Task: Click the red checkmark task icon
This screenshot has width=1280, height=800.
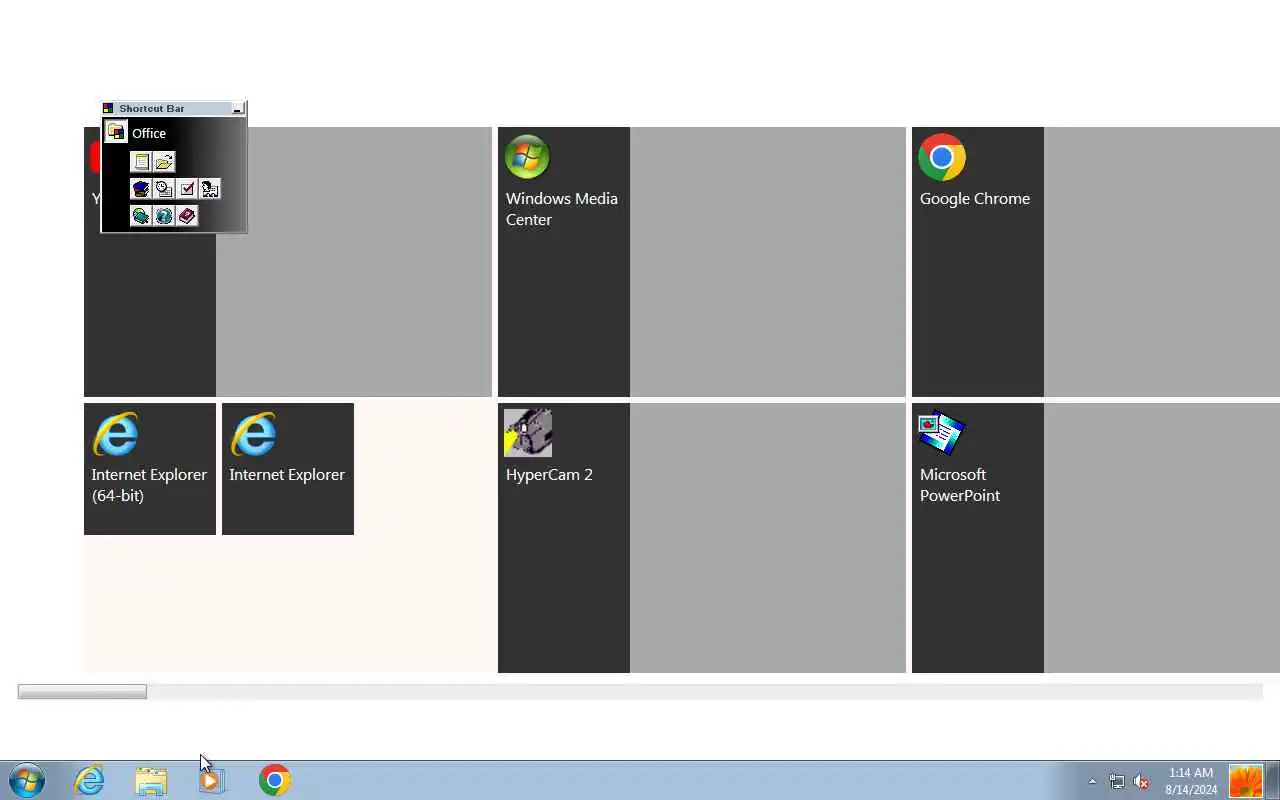Action: pyautogui.click(x=187, y=189)
